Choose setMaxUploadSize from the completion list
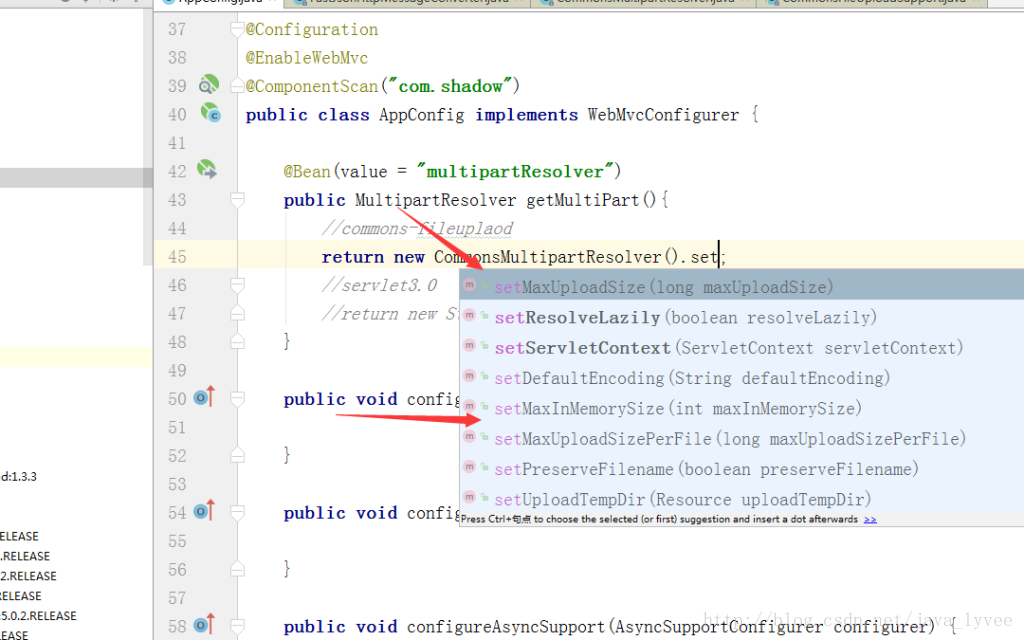This screenshot has height=640, width=1024. click(741, 287)
